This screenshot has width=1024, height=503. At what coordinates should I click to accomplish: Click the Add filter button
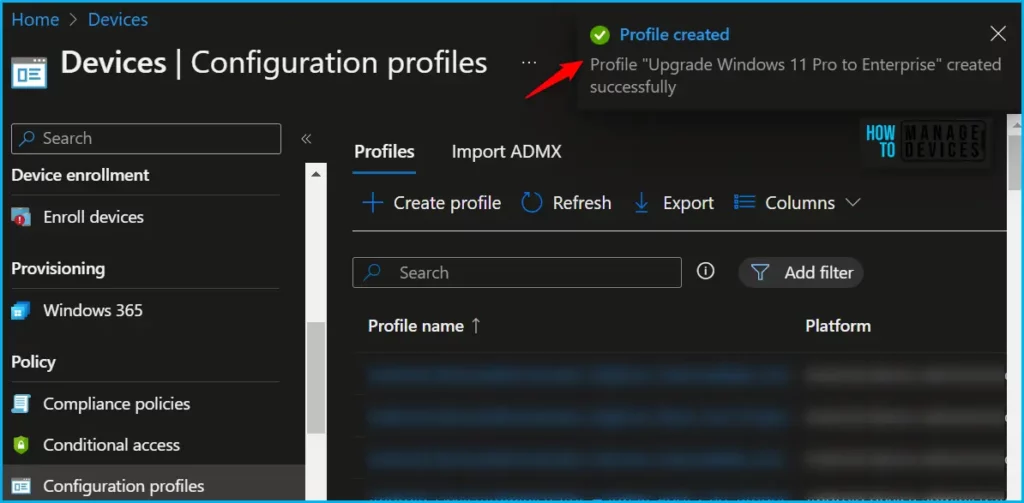pos(801,272)
